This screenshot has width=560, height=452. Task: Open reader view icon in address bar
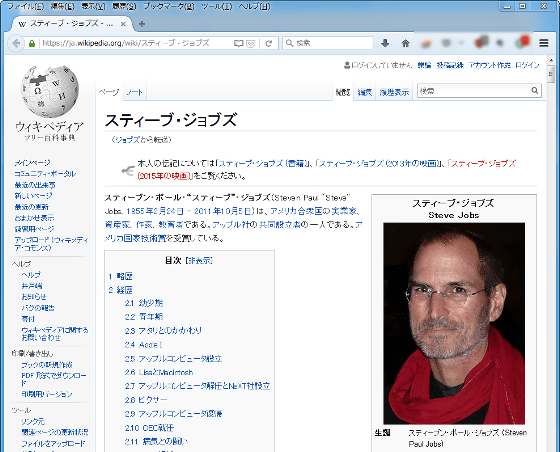coord(239,43)
